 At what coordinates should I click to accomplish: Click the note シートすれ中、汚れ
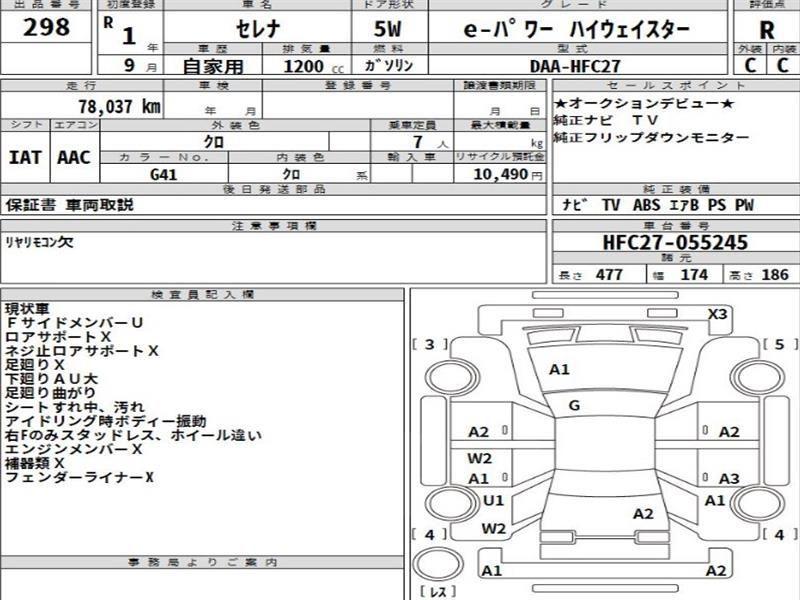coord(75,407)
